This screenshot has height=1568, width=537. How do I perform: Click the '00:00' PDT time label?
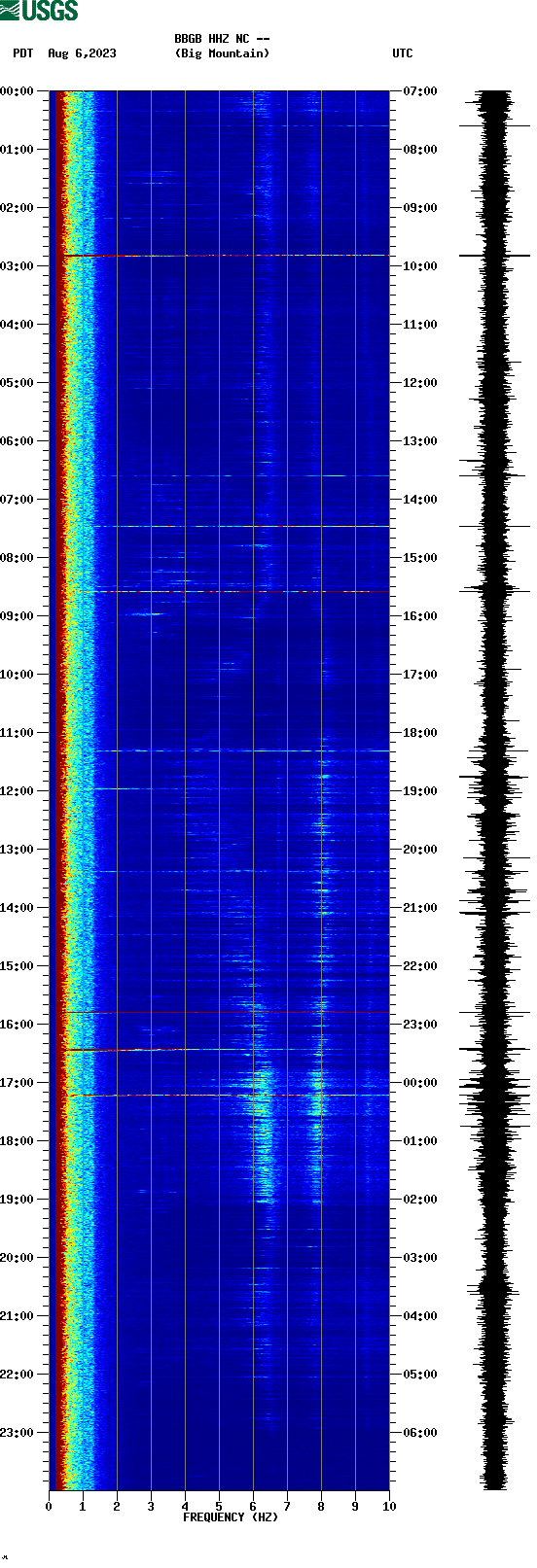pos(18,91)
